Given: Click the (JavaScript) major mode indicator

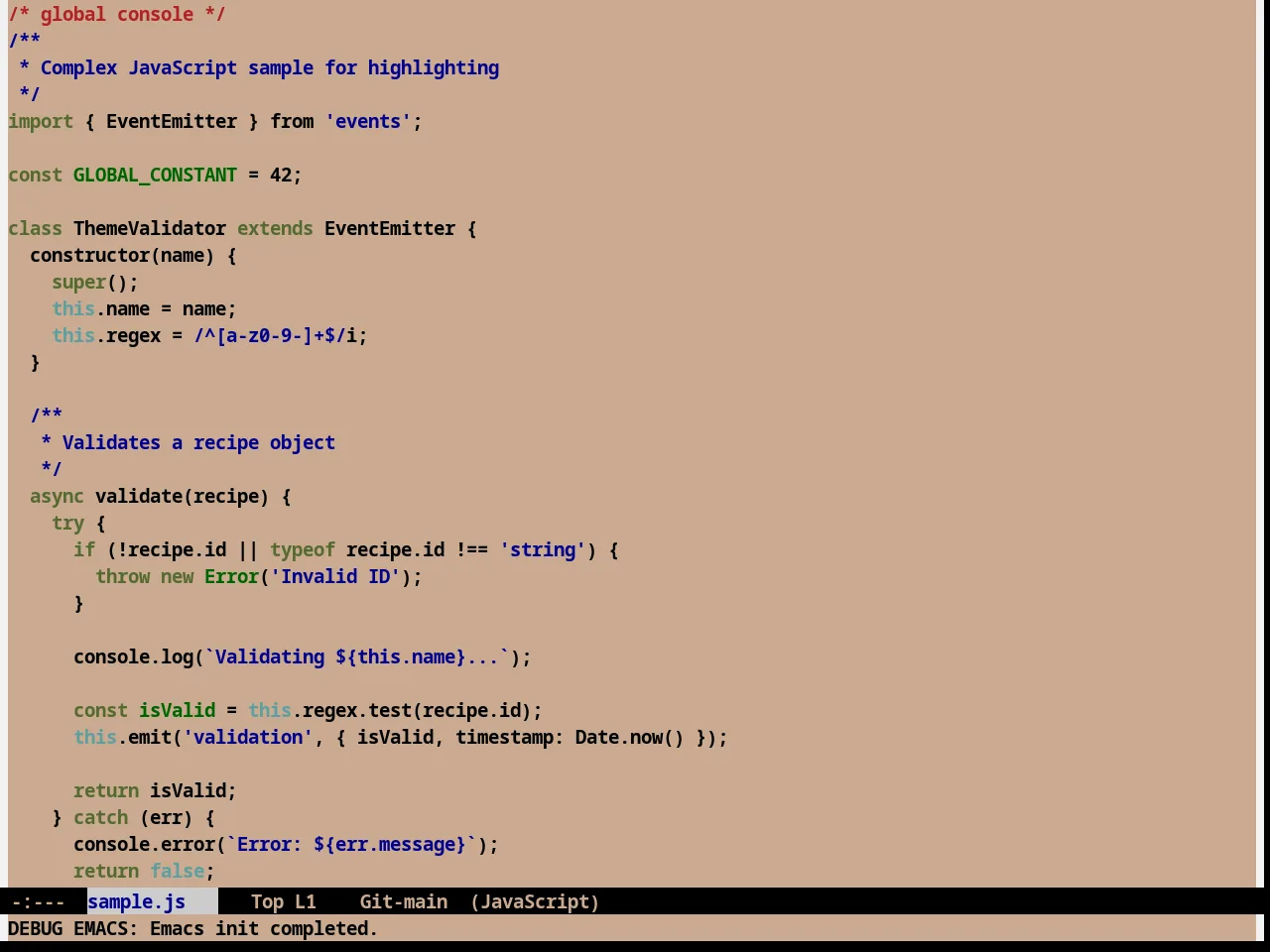Looking at the screenshot, I should pos(535,901).
